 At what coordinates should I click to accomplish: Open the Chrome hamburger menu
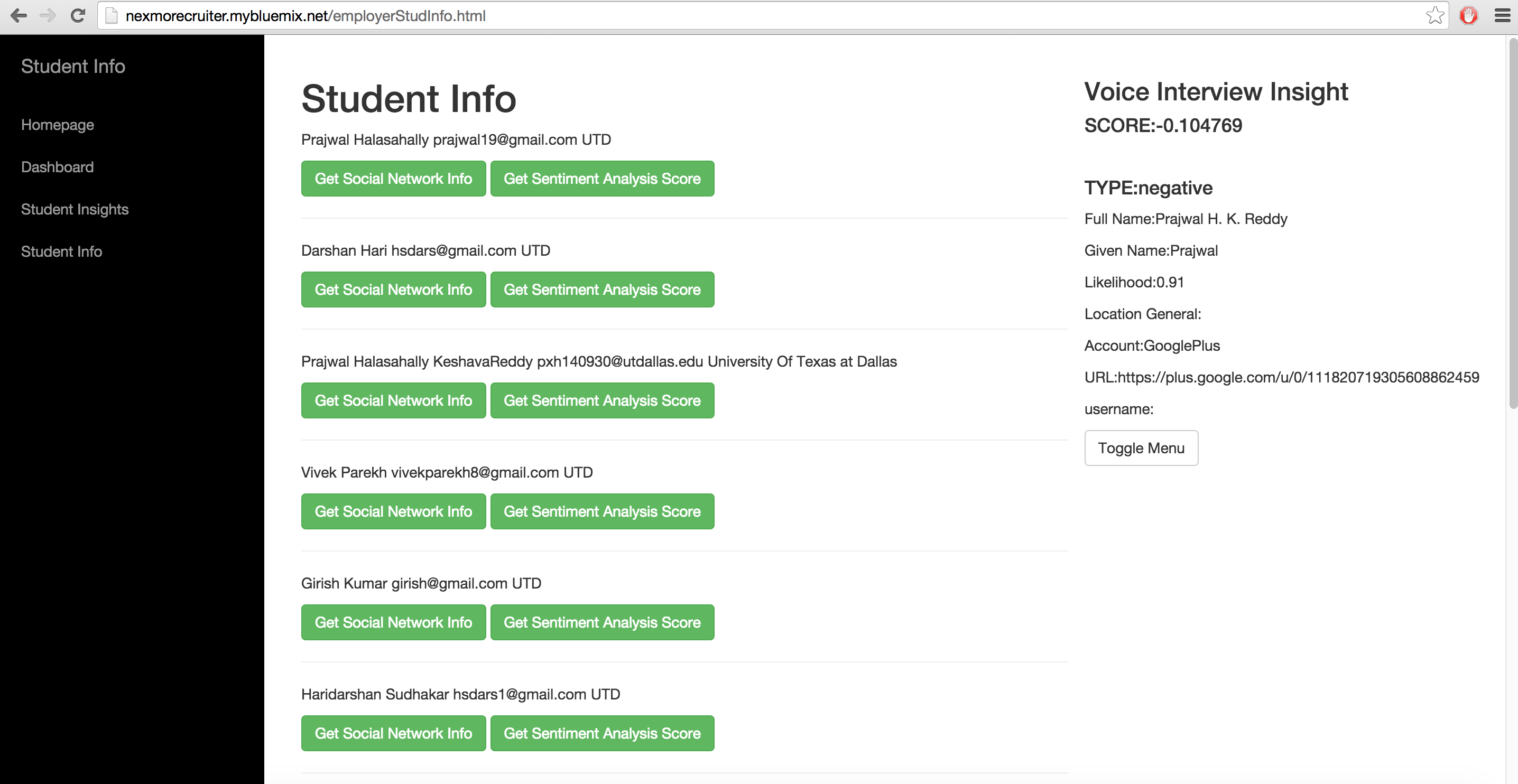point(1502,16)
